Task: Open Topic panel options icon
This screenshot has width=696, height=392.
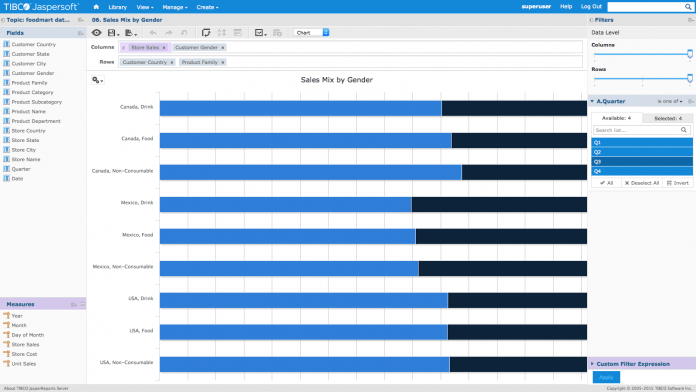Action: (x=81, y=20)
